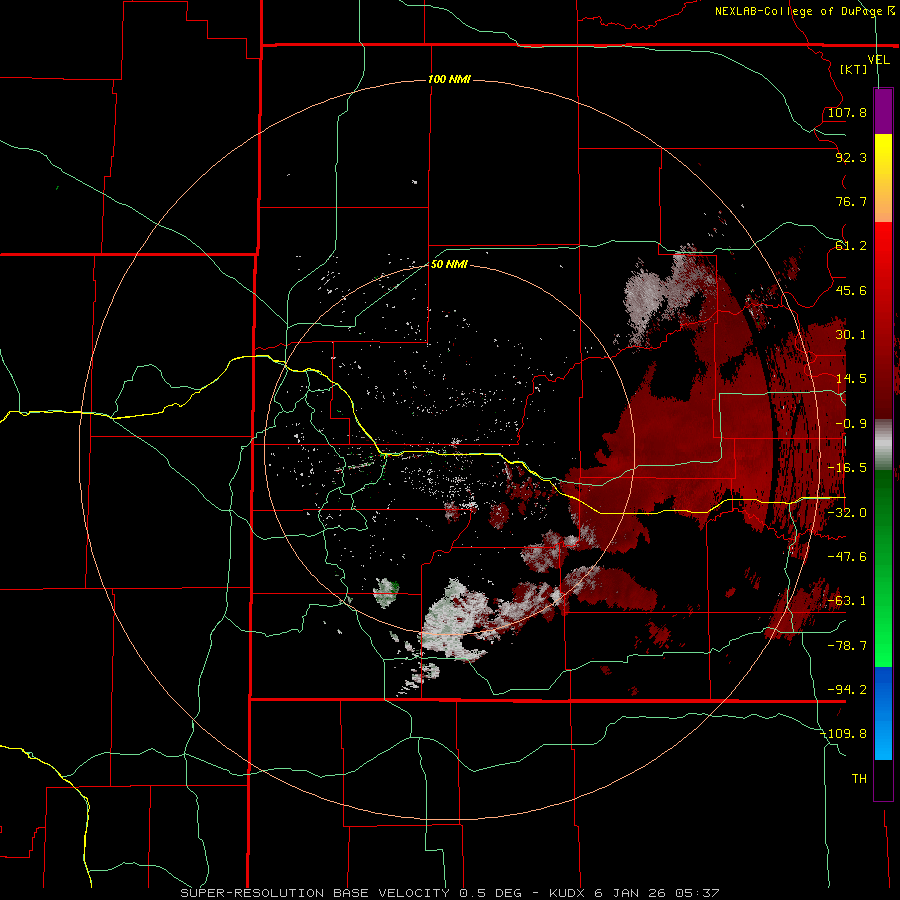900x900 pixels.
Task: Click the 30.1 velocity scale value
Action: [851, 335]
